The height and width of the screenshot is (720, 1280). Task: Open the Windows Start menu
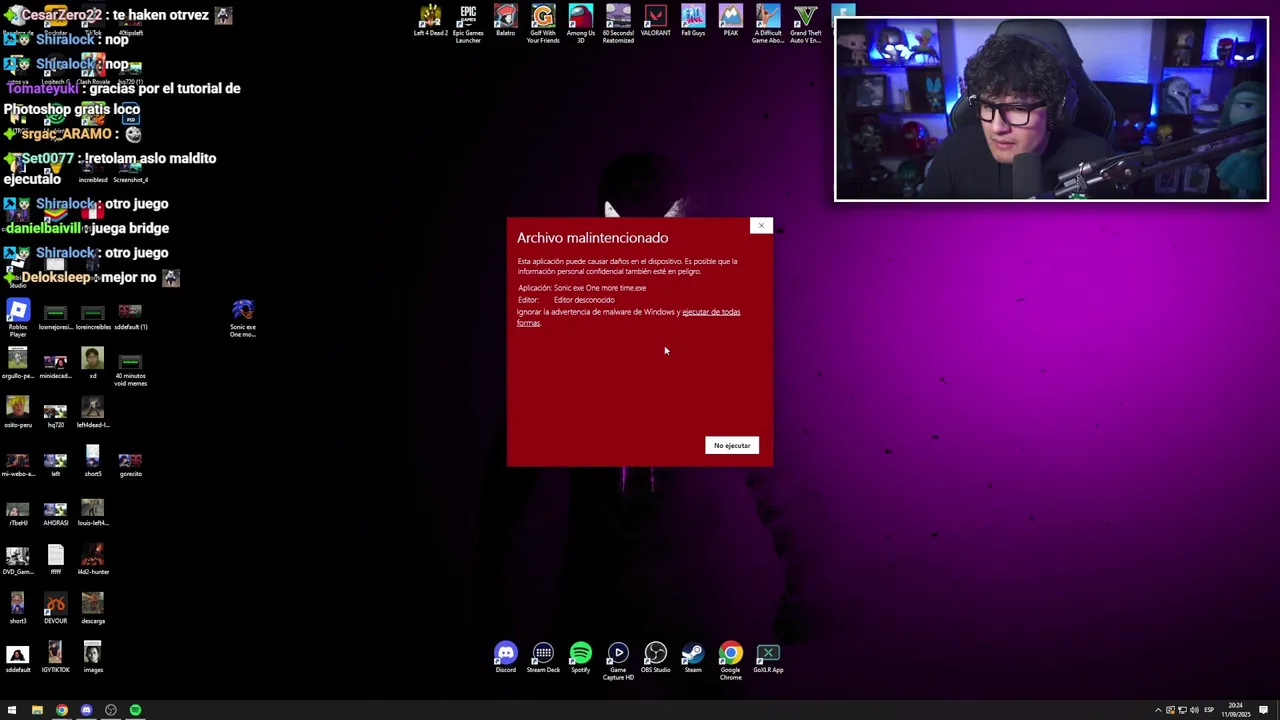click(x=12, y=710)
